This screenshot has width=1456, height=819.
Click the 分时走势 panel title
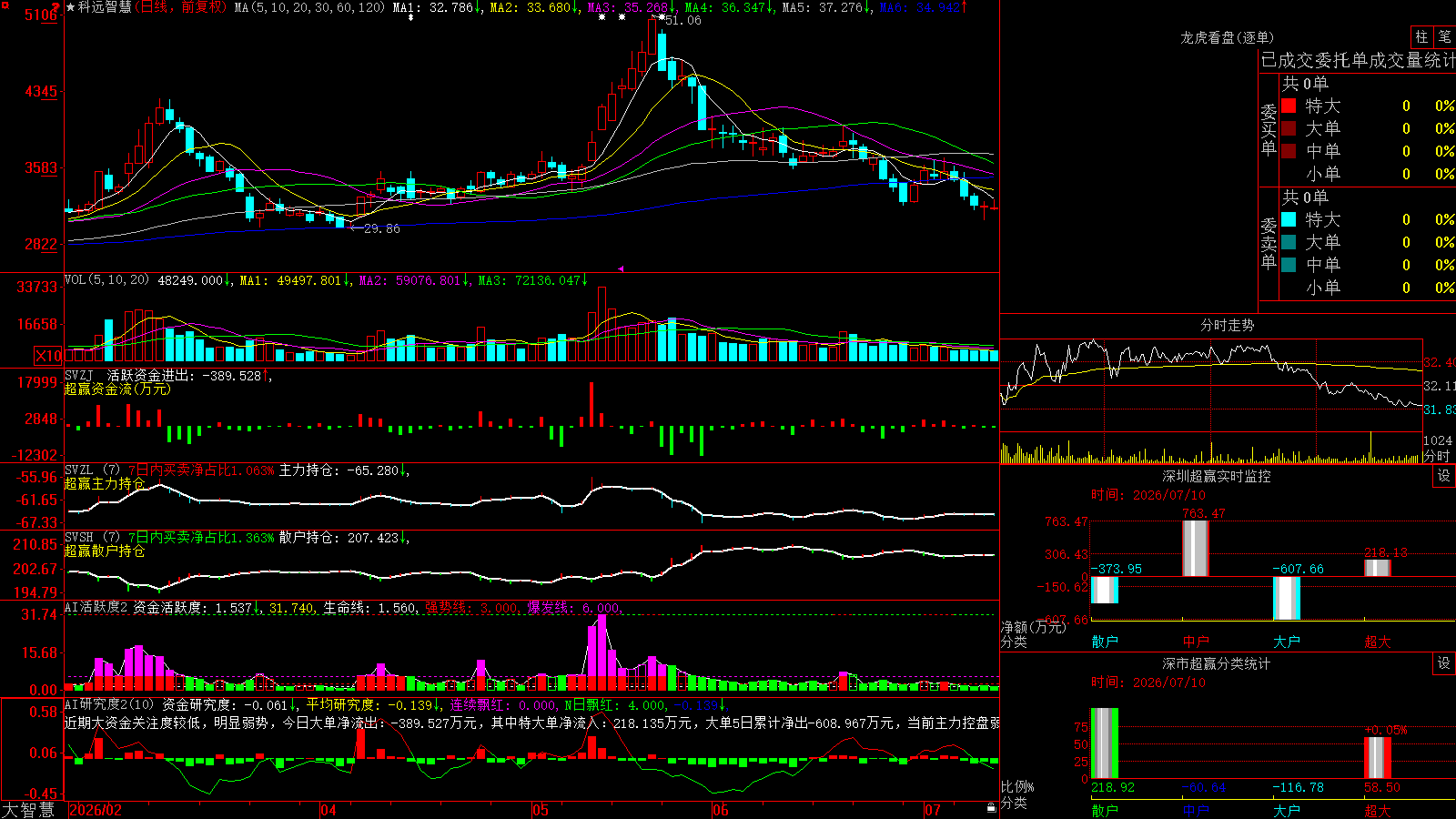pos(1228,325)
